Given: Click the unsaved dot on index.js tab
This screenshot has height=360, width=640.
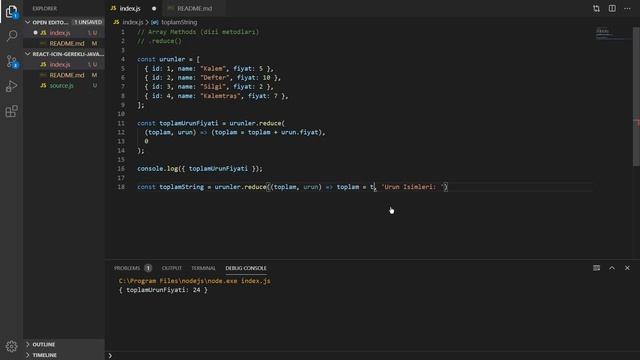Looking at the screenshot, I should pos(154,9).
